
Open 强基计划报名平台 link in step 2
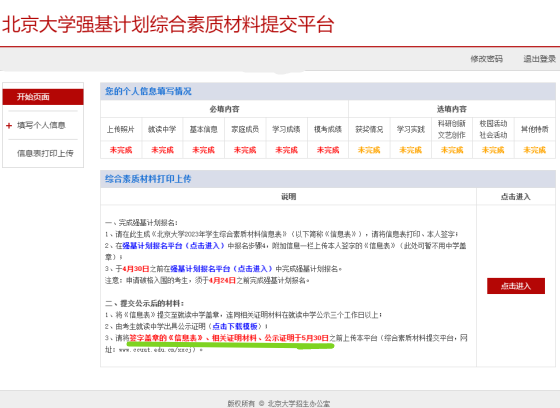[173, 246]
